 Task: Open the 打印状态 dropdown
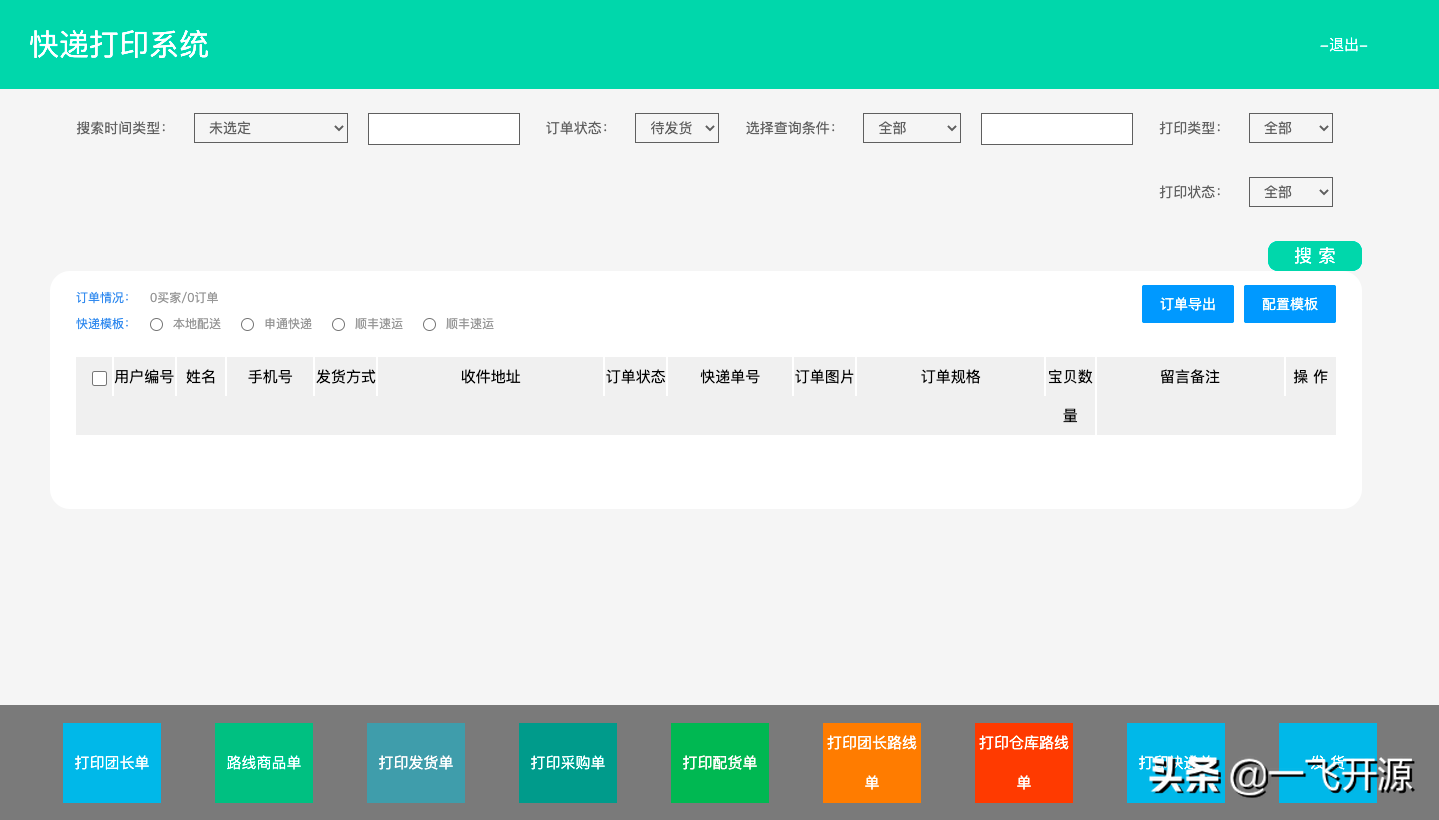click(x=1291, y=192)
